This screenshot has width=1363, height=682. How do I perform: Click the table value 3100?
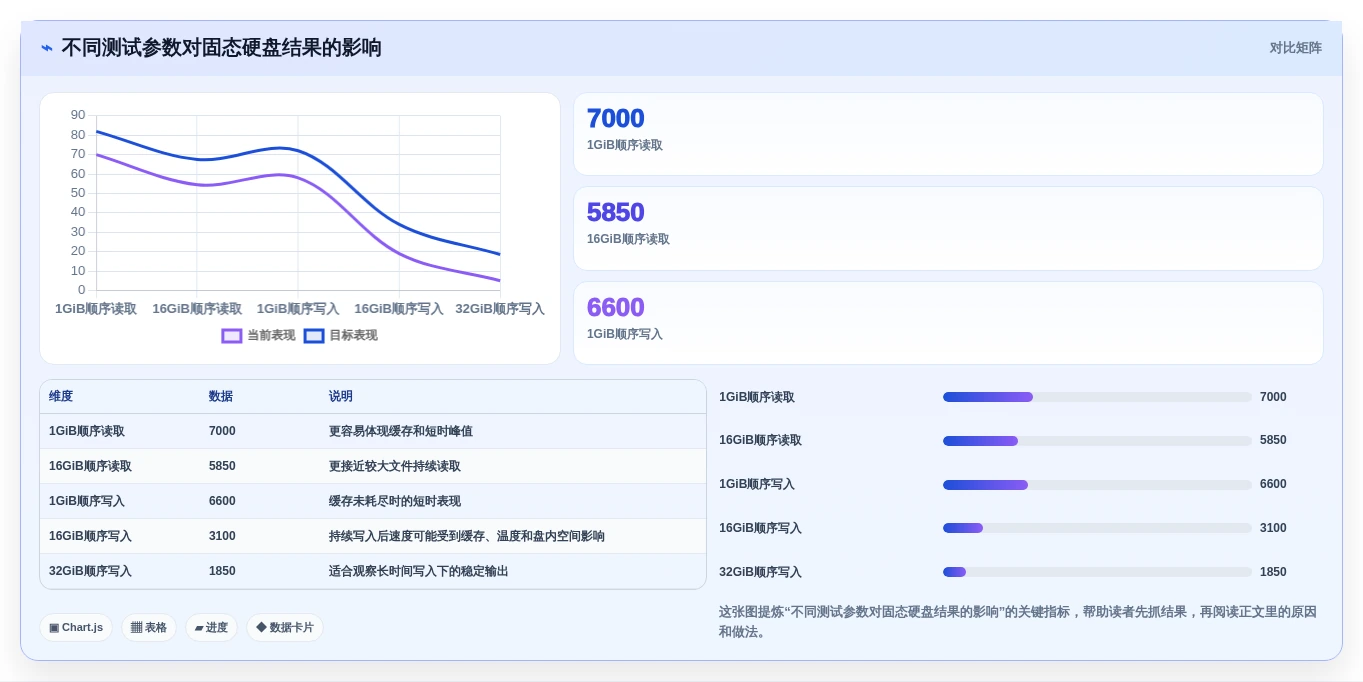[222, 537]
